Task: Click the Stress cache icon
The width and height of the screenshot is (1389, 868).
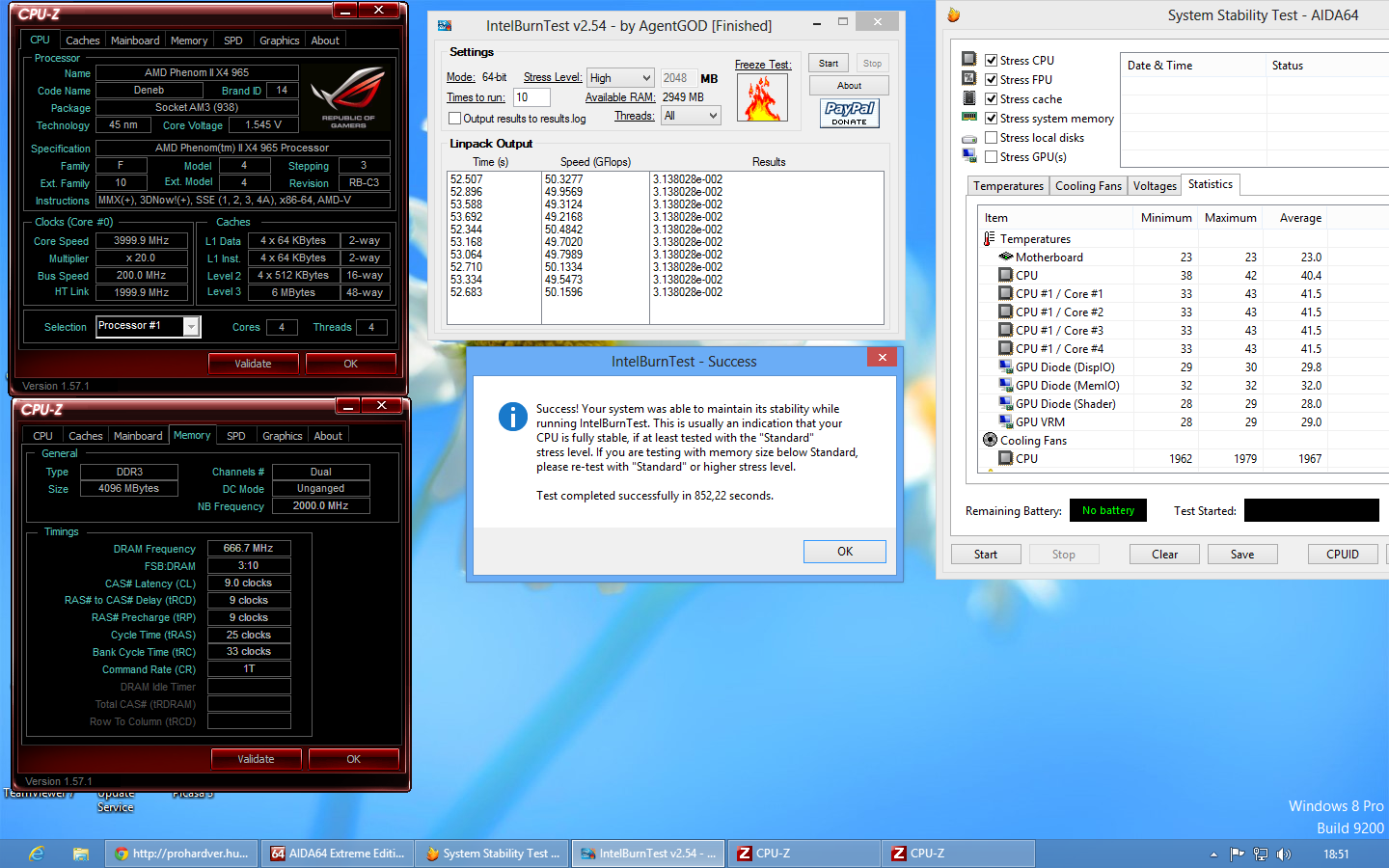Action: pyautogui.click(x=969, y=98)
